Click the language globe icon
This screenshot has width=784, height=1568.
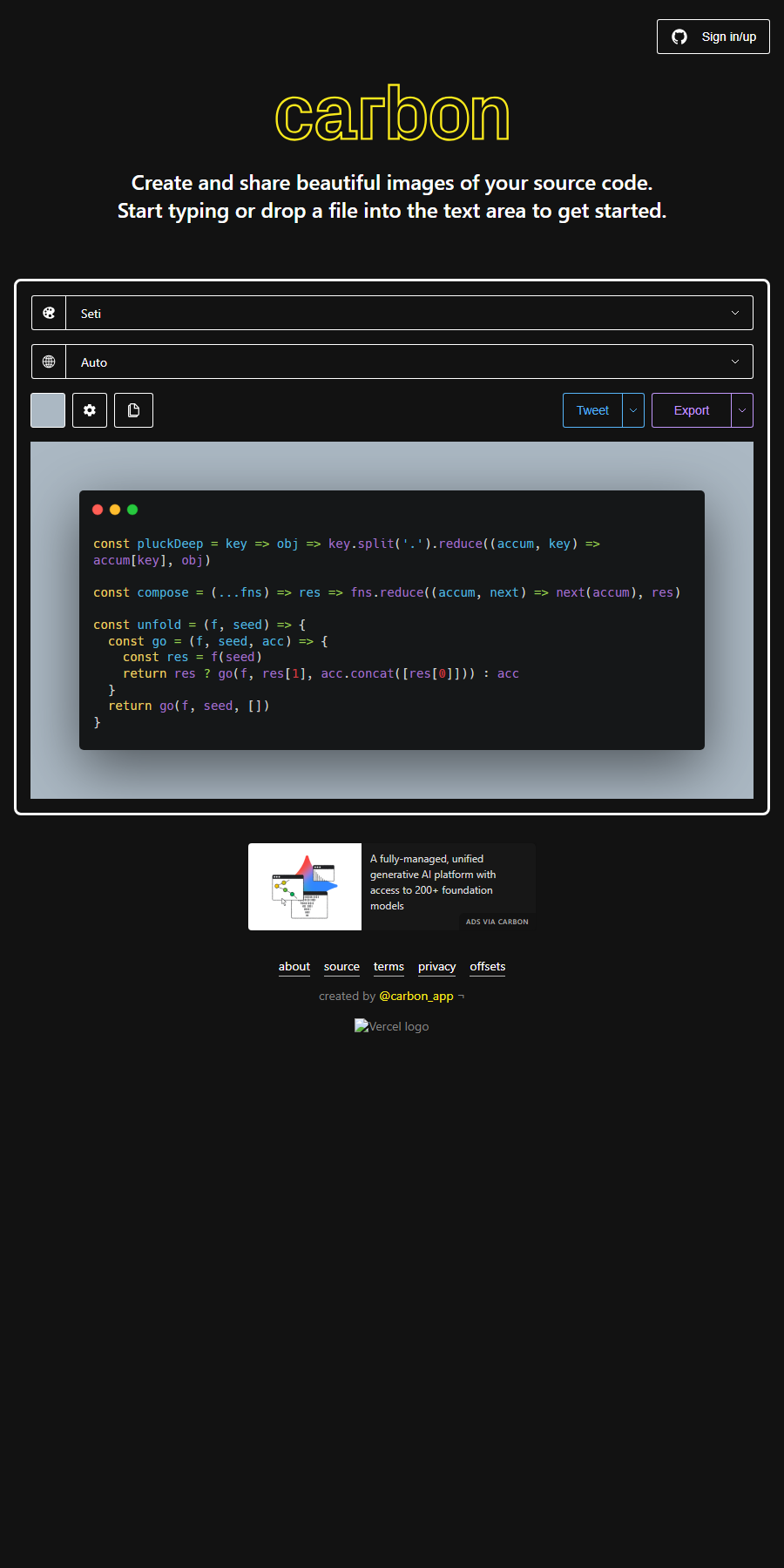coord(49,362)
